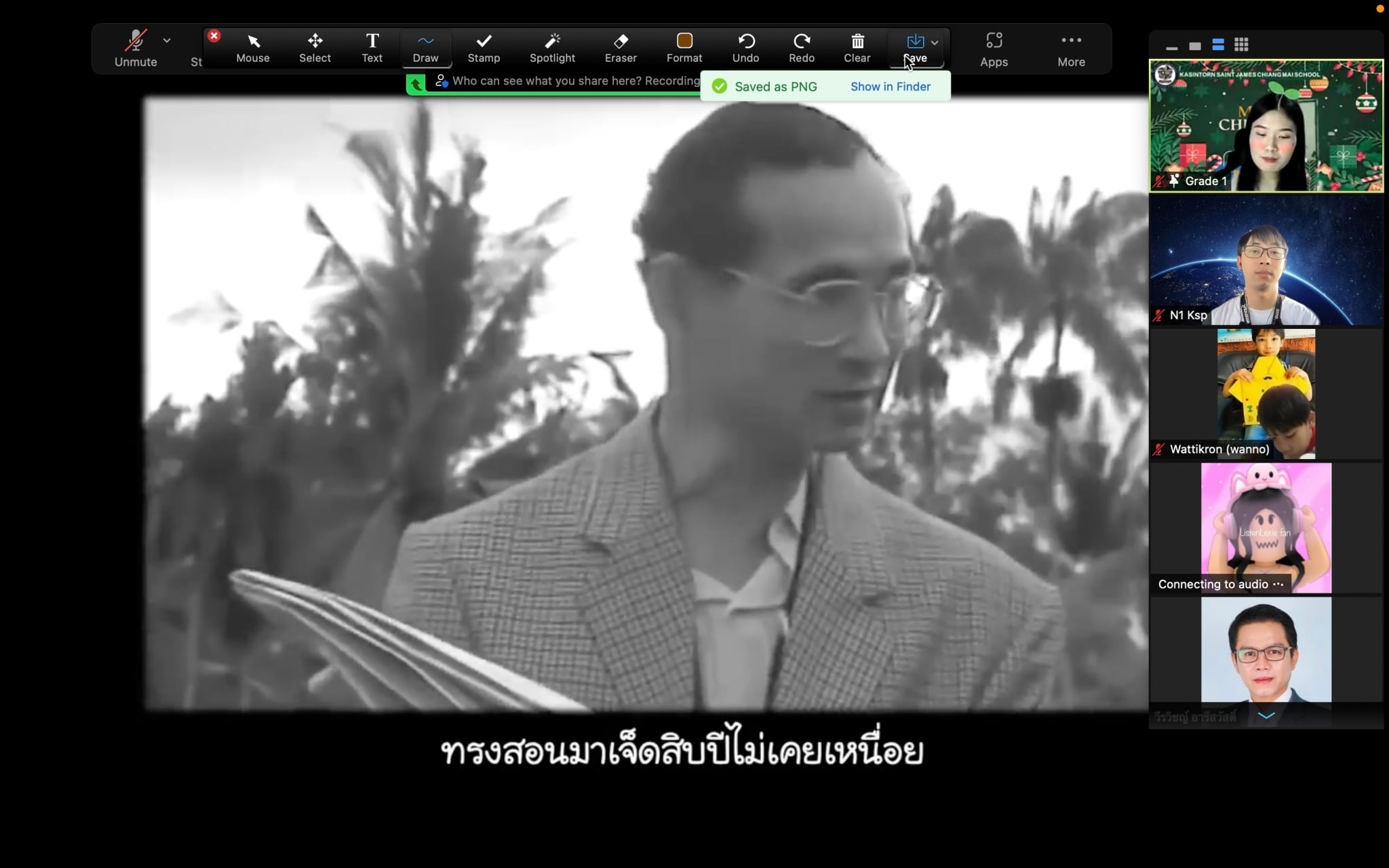Switch the video panel to grid view

tap(1241, 45)
